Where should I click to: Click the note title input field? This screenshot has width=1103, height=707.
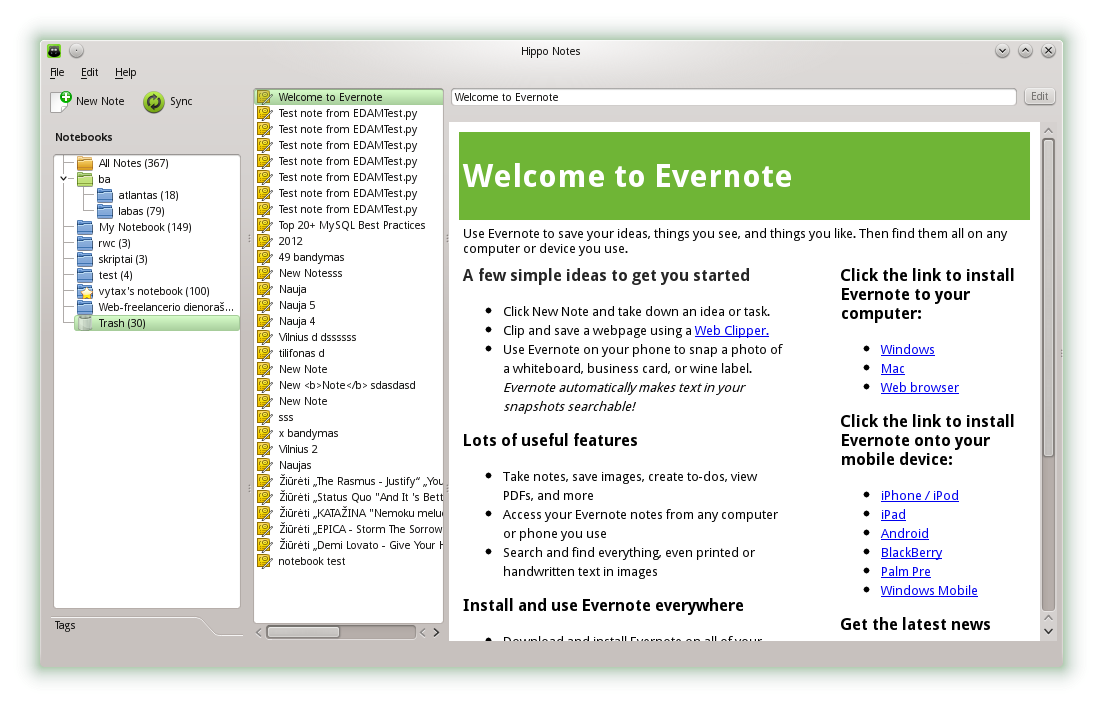[x=734, y=97]
